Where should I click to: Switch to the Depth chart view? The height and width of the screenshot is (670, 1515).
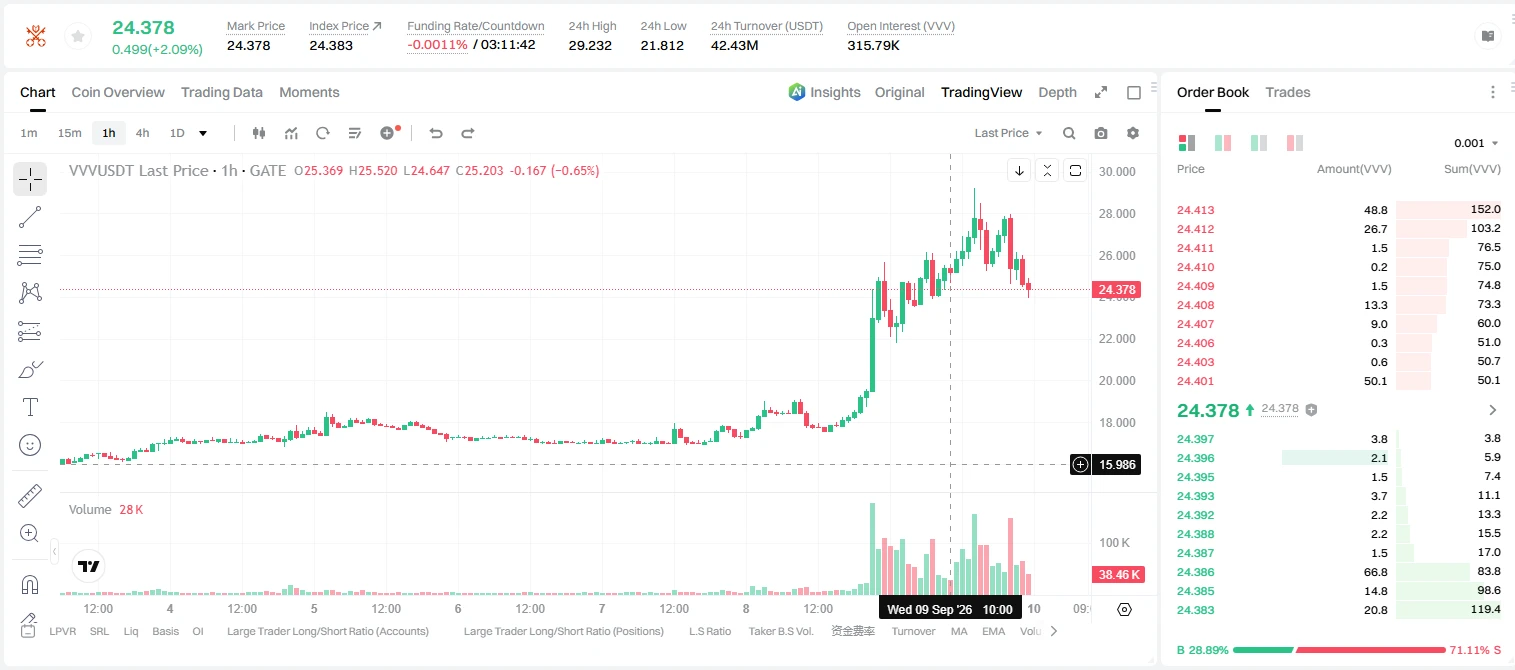(1057, 92)
